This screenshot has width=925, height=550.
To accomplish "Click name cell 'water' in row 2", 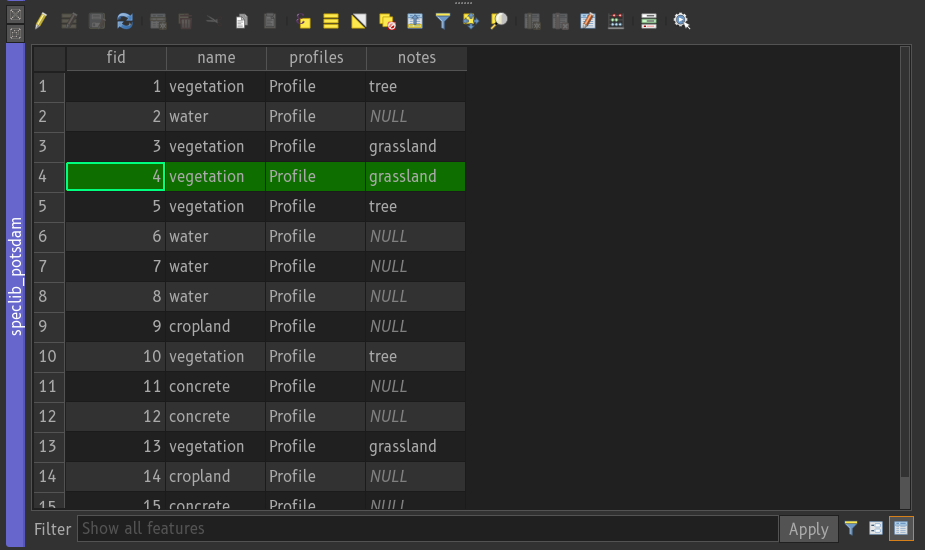I will pyautogui.click(x=216, y=116).
